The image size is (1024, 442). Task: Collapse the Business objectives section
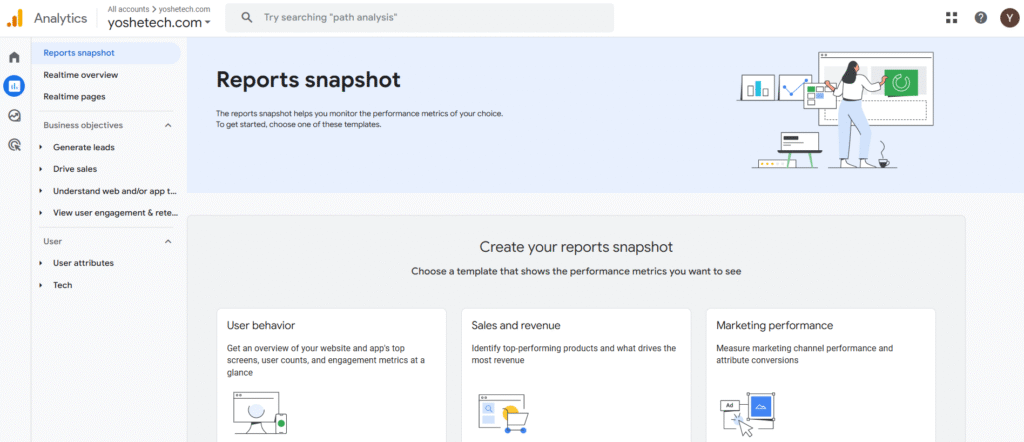[168, 125]
